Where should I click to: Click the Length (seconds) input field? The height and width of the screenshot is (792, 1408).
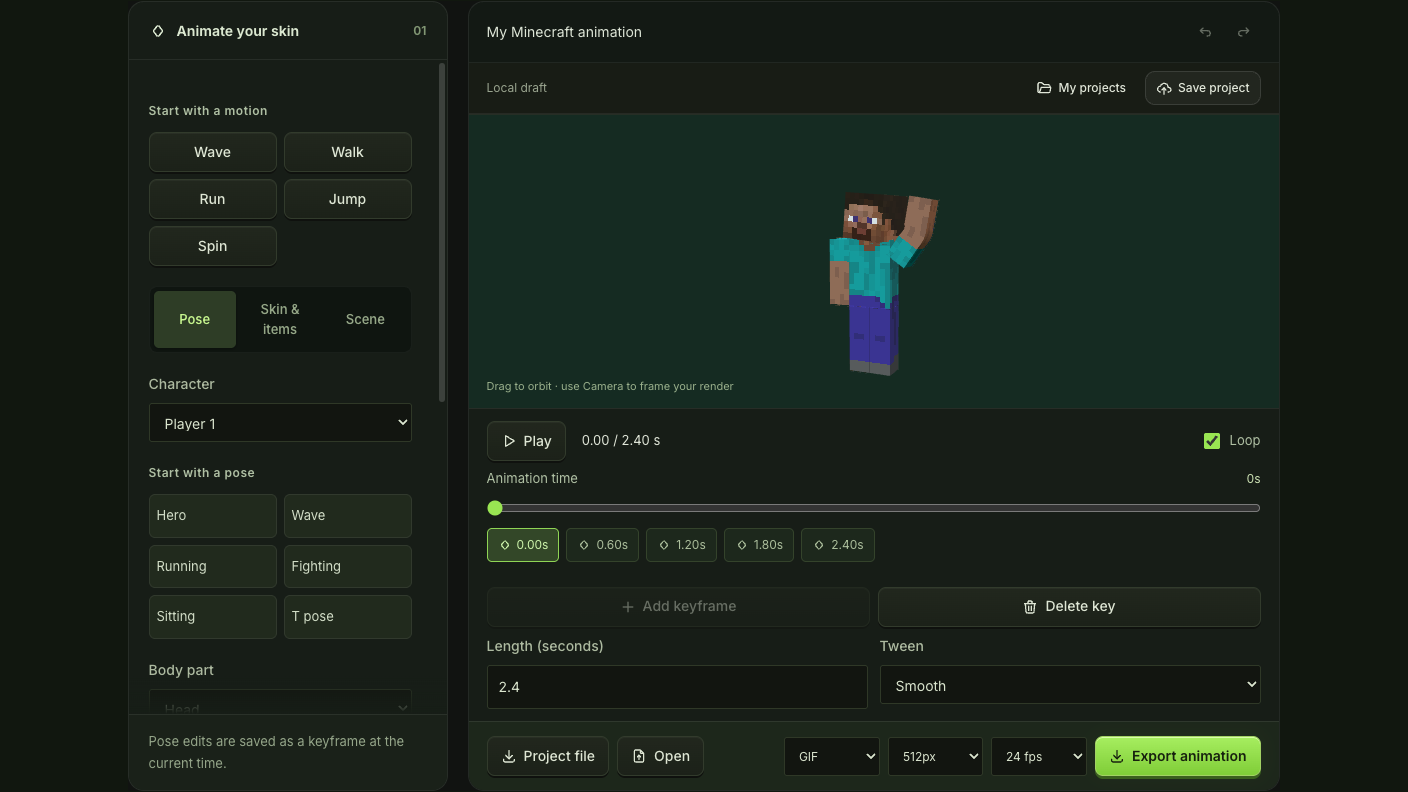(x=677, y=687)
